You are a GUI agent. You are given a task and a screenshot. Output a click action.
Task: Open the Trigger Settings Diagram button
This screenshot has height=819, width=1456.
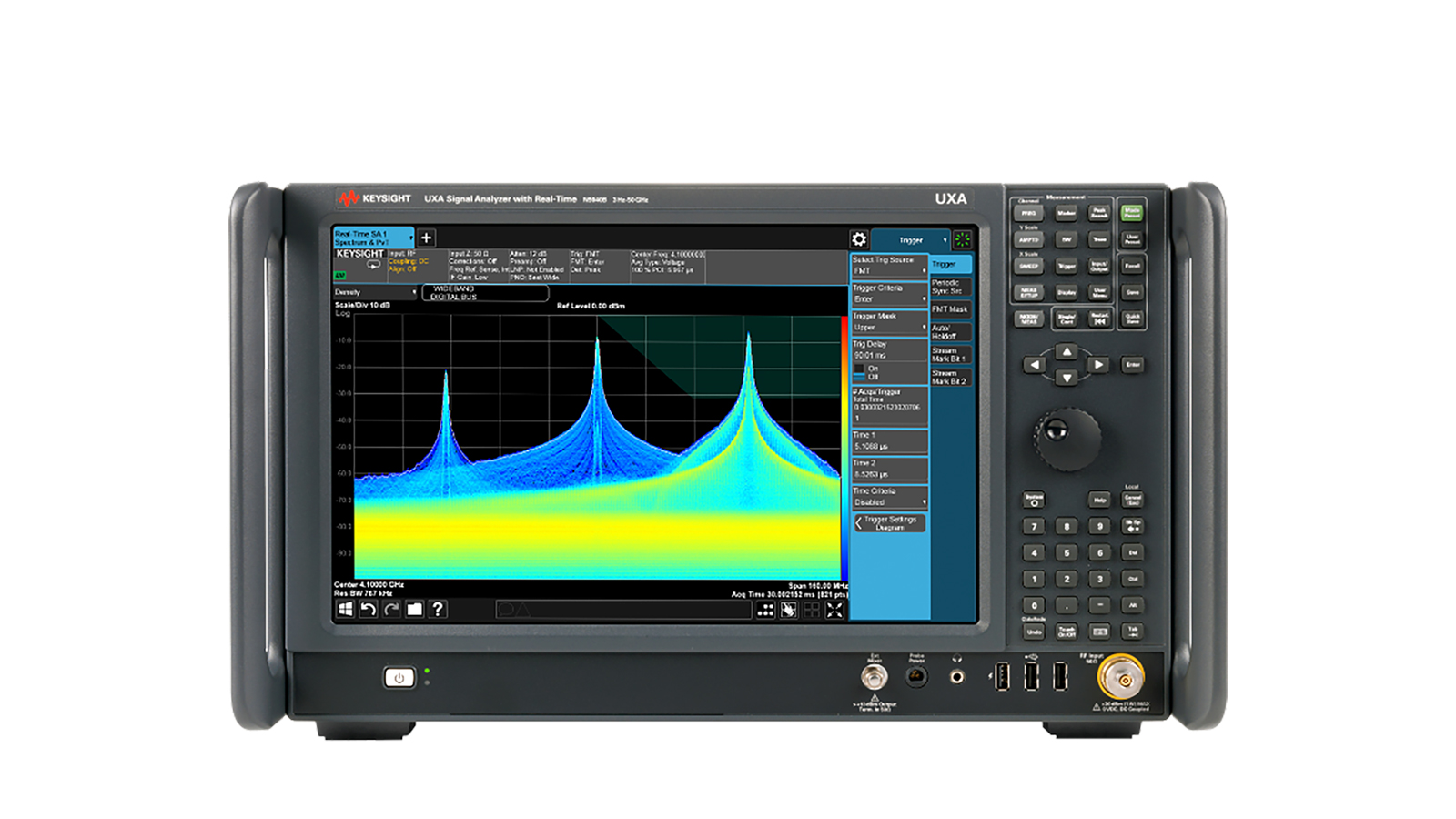[889, 523]
